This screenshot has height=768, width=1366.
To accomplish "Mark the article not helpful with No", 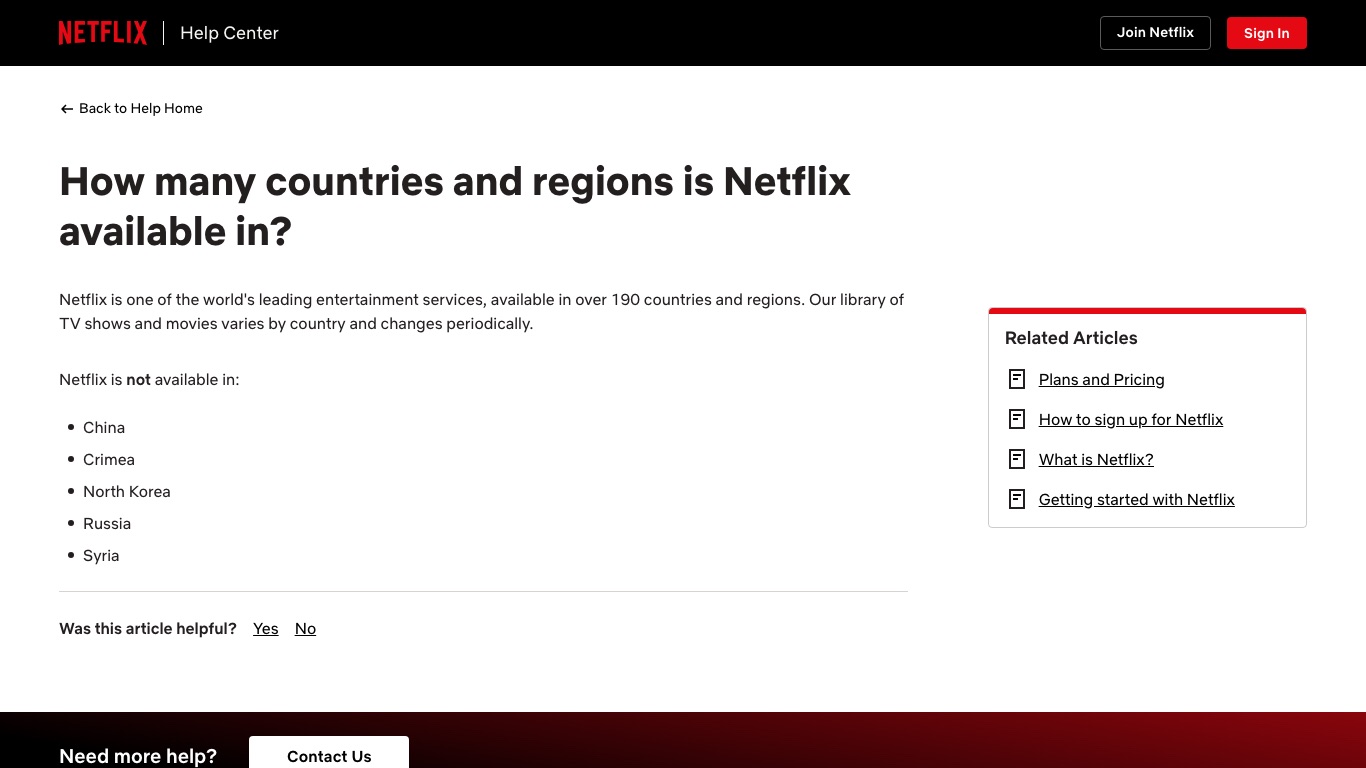I will coord(305,628).
